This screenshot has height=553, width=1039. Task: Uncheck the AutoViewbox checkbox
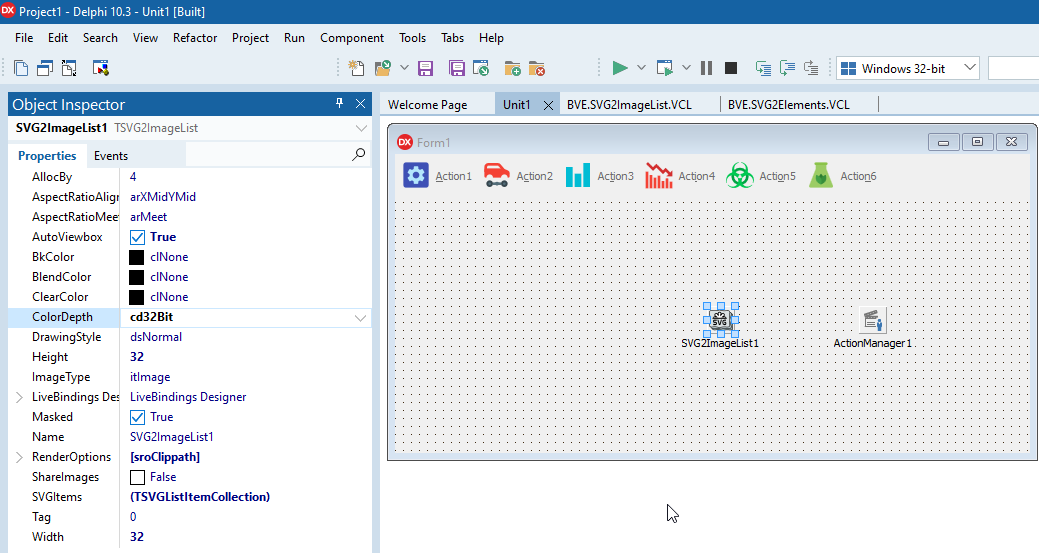138,237
